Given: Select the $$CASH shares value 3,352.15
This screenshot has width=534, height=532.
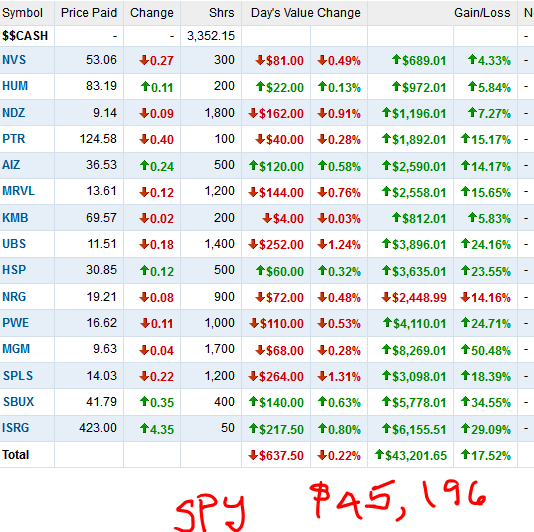Looking at the screenshot, I should point(211,36).
